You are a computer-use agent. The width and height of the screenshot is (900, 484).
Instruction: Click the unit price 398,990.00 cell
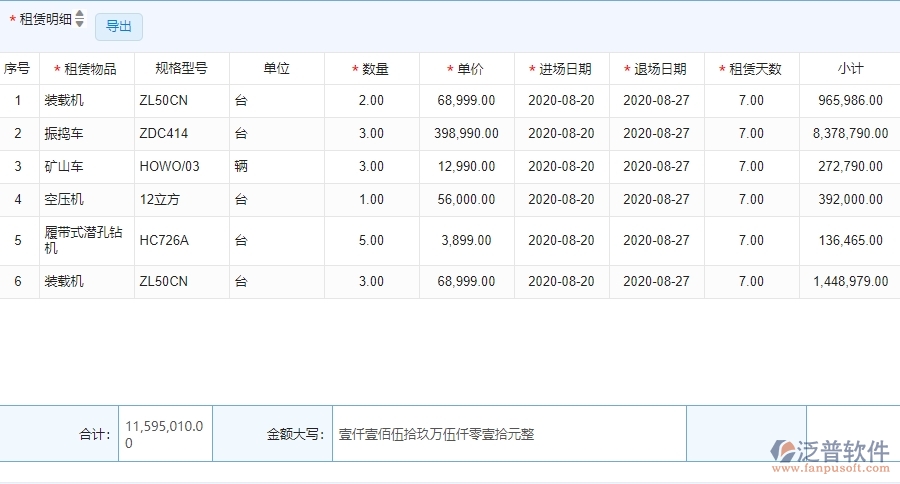point(466,134)
